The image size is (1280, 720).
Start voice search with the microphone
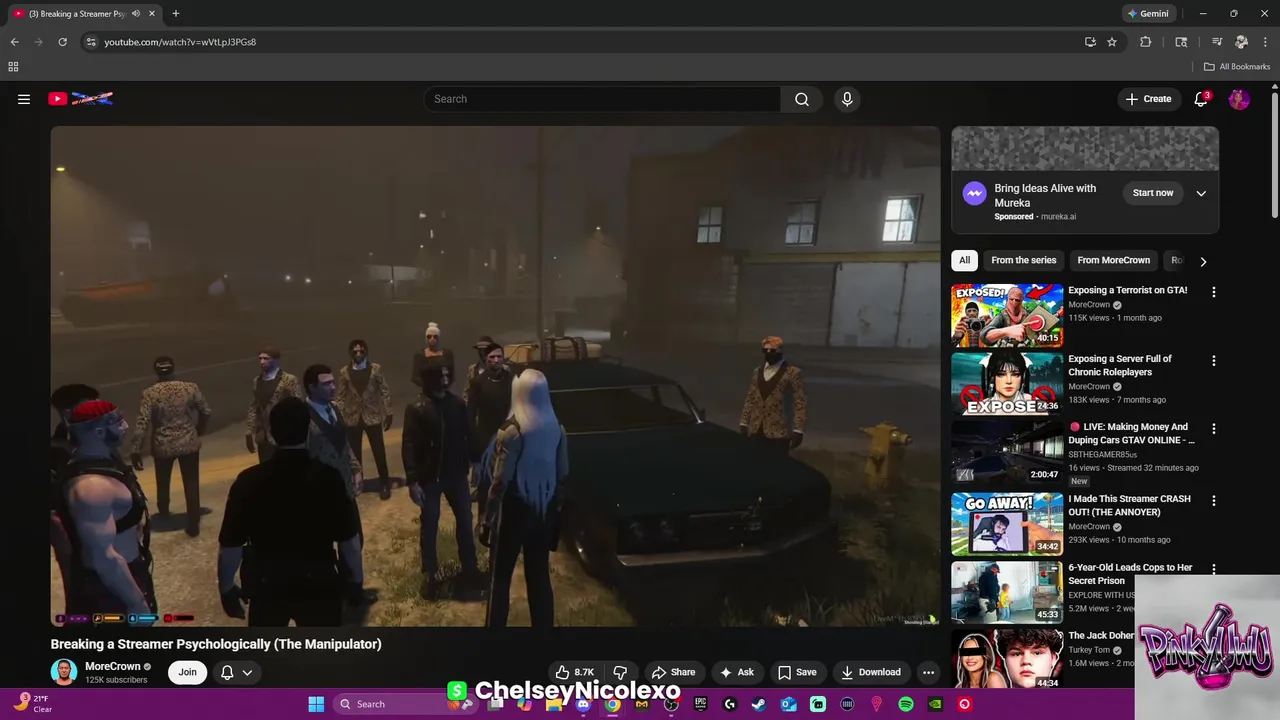click(847, 99)
